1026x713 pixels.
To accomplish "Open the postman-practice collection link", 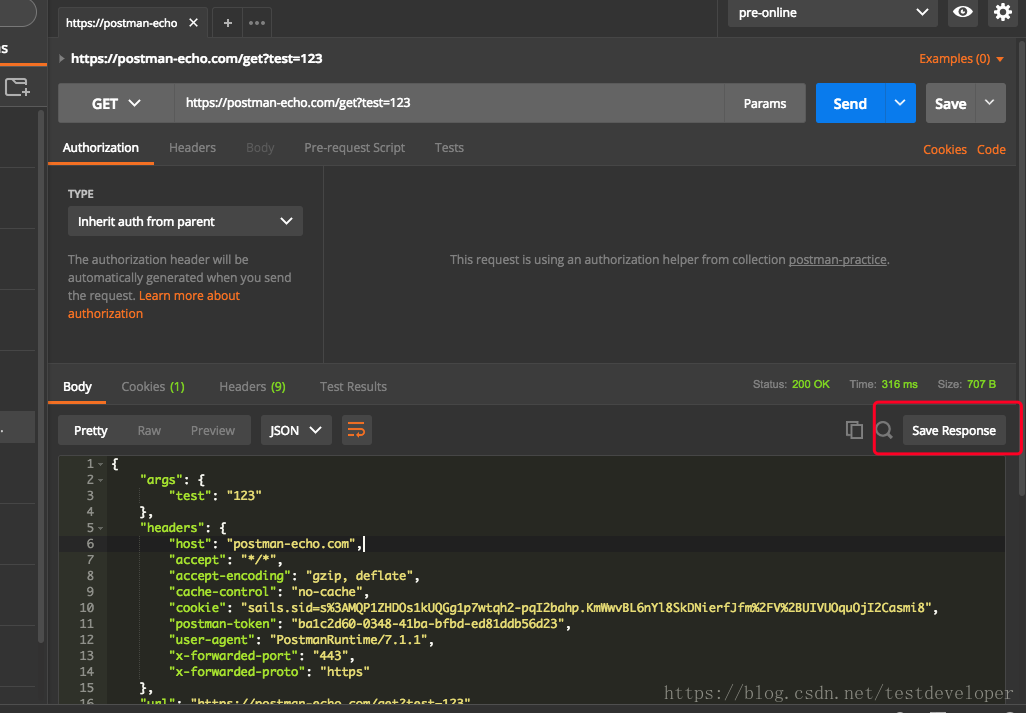I will (837, 259).
